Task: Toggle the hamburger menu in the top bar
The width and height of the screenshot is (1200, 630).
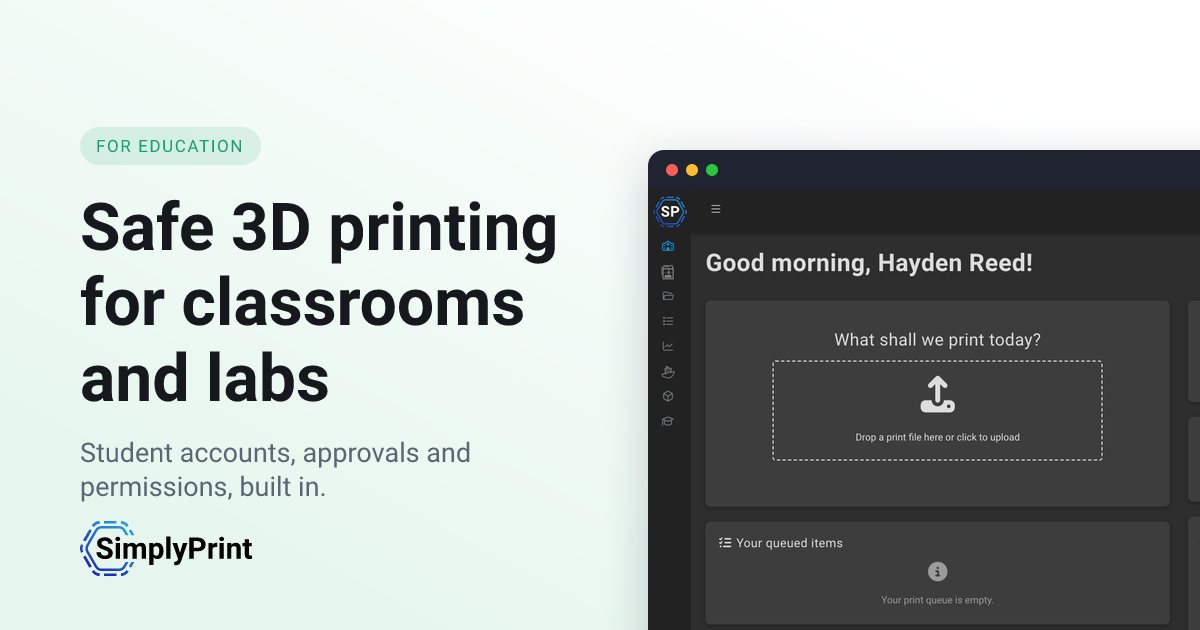Action: (716, 209)
